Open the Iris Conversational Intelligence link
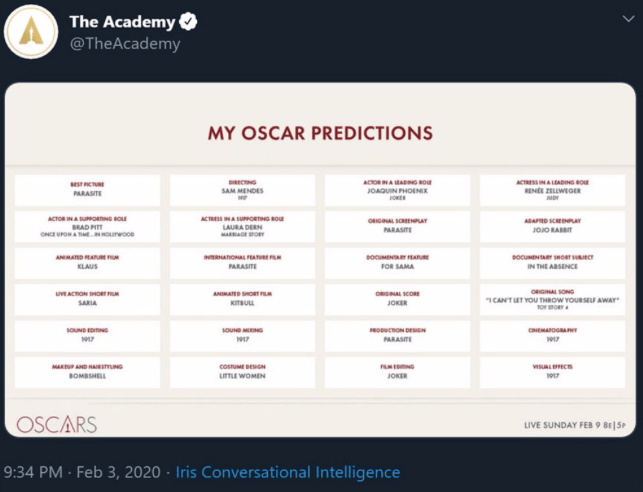The image size is (643, 492). (288, 472)
